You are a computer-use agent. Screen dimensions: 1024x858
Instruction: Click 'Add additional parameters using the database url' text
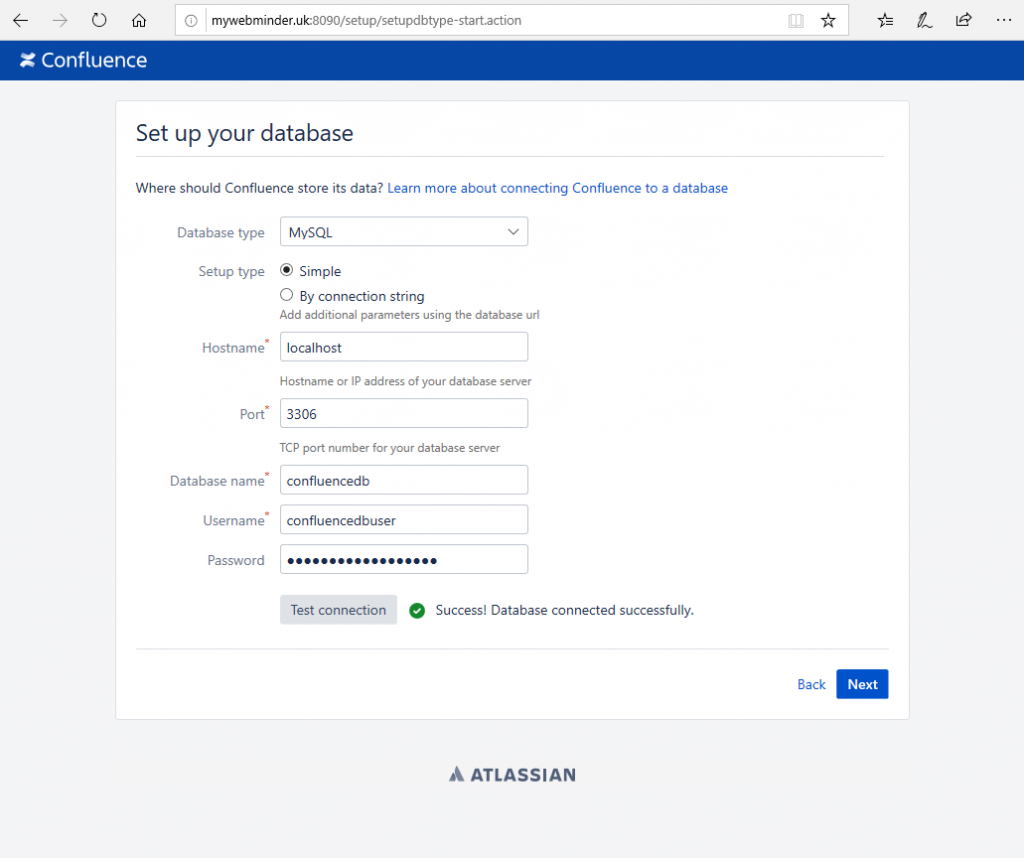(x=409, y=315)
